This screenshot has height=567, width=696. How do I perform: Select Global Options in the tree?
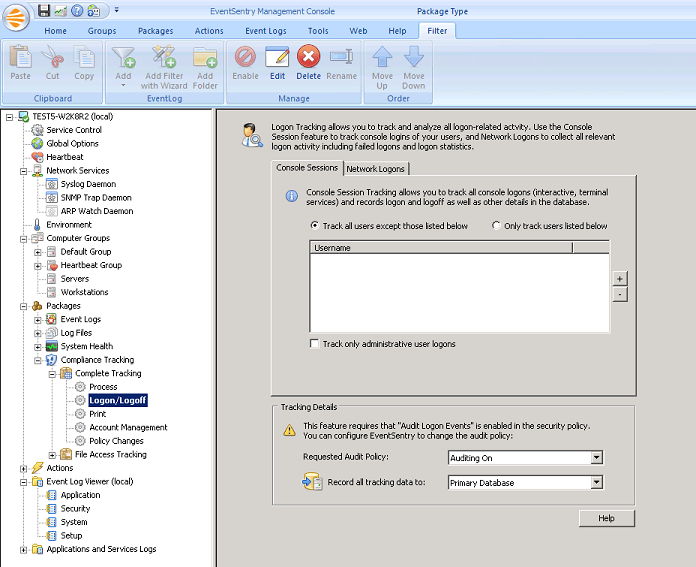tap(72, 143)
